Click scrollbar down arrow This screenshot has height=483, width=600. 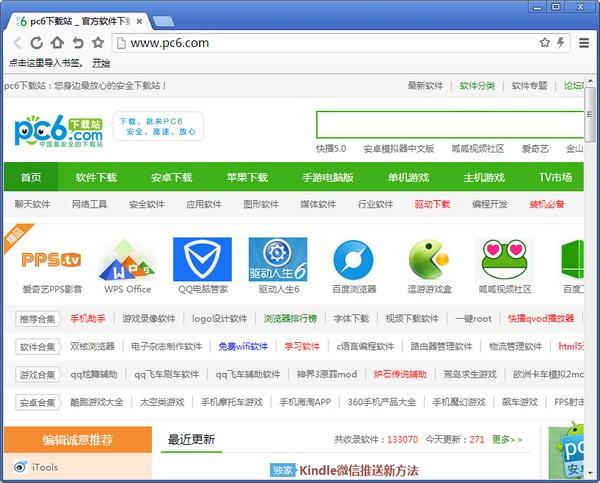click(590, 473)
